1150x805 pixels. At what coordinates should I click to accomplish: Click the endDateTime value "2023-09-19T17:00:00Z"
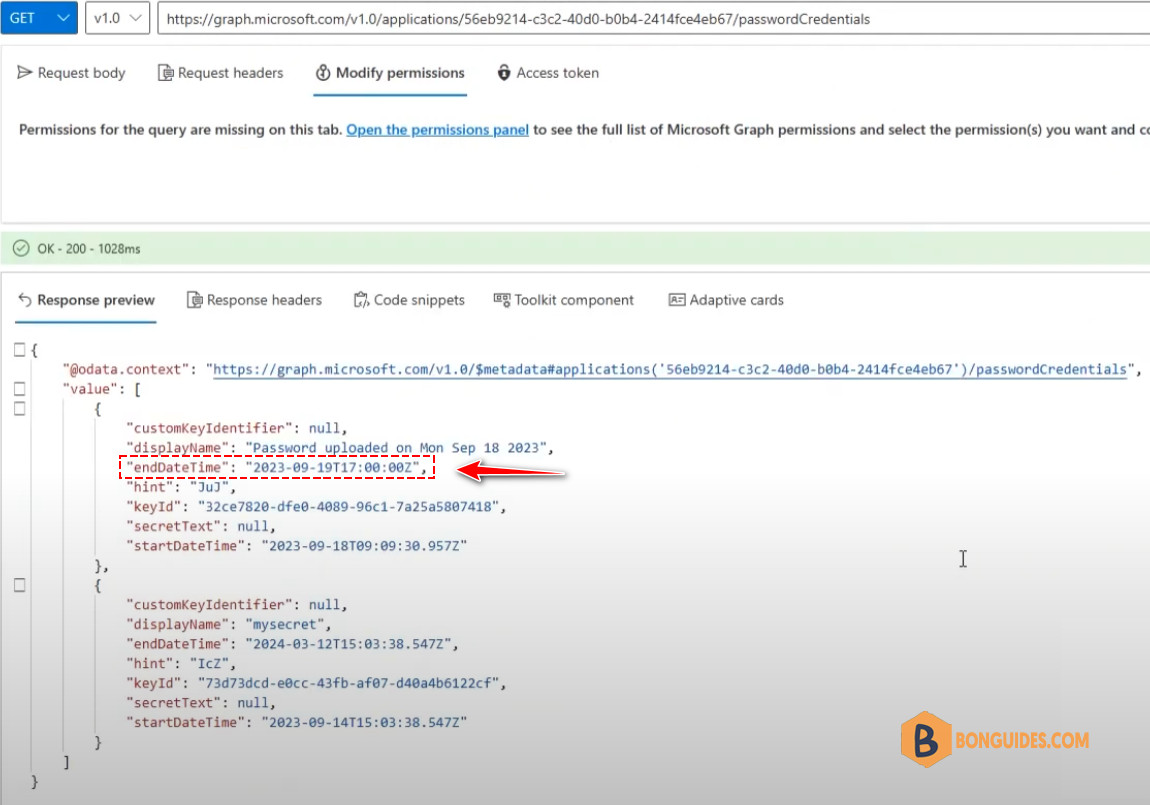(332, 468)
